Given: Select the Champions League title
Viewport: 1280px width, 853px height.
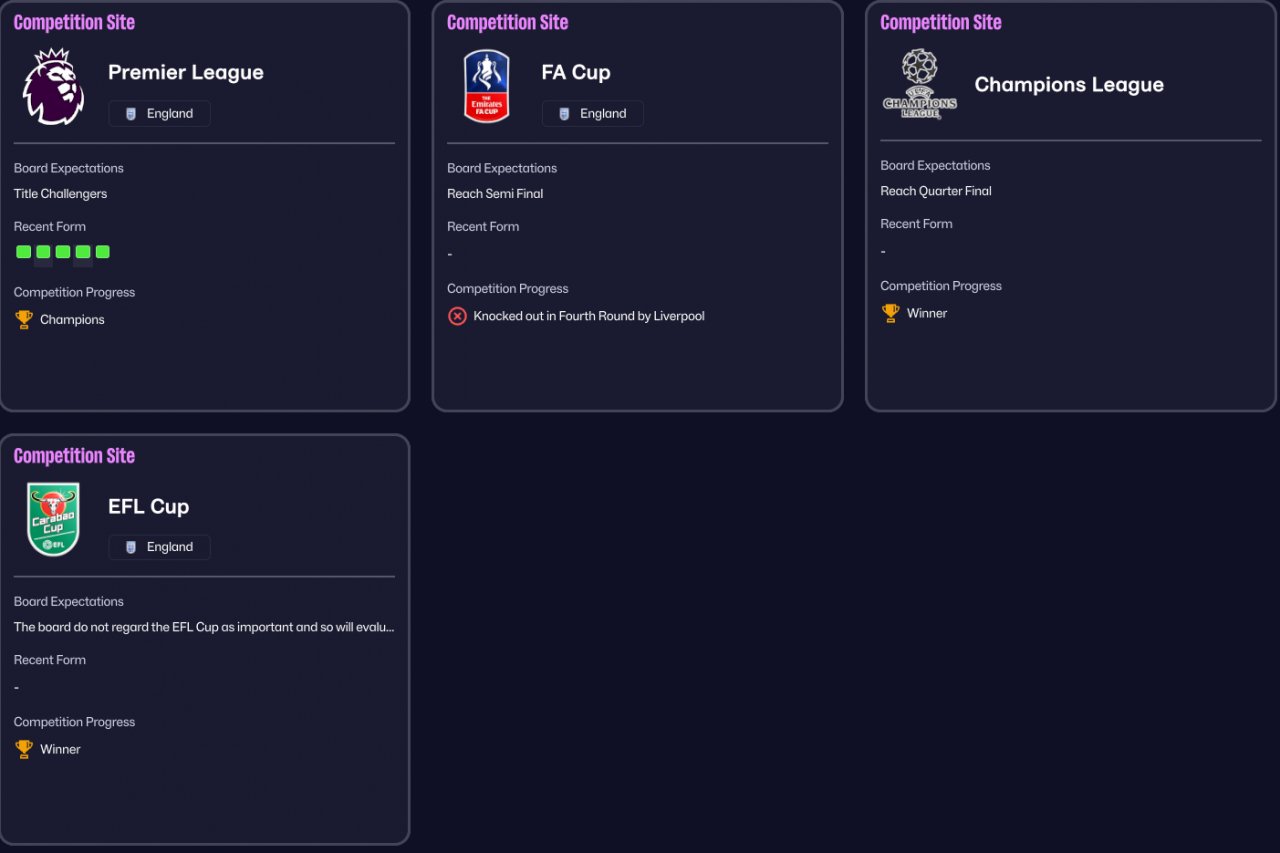Looking at the screenshot, I should point(1069,85).
